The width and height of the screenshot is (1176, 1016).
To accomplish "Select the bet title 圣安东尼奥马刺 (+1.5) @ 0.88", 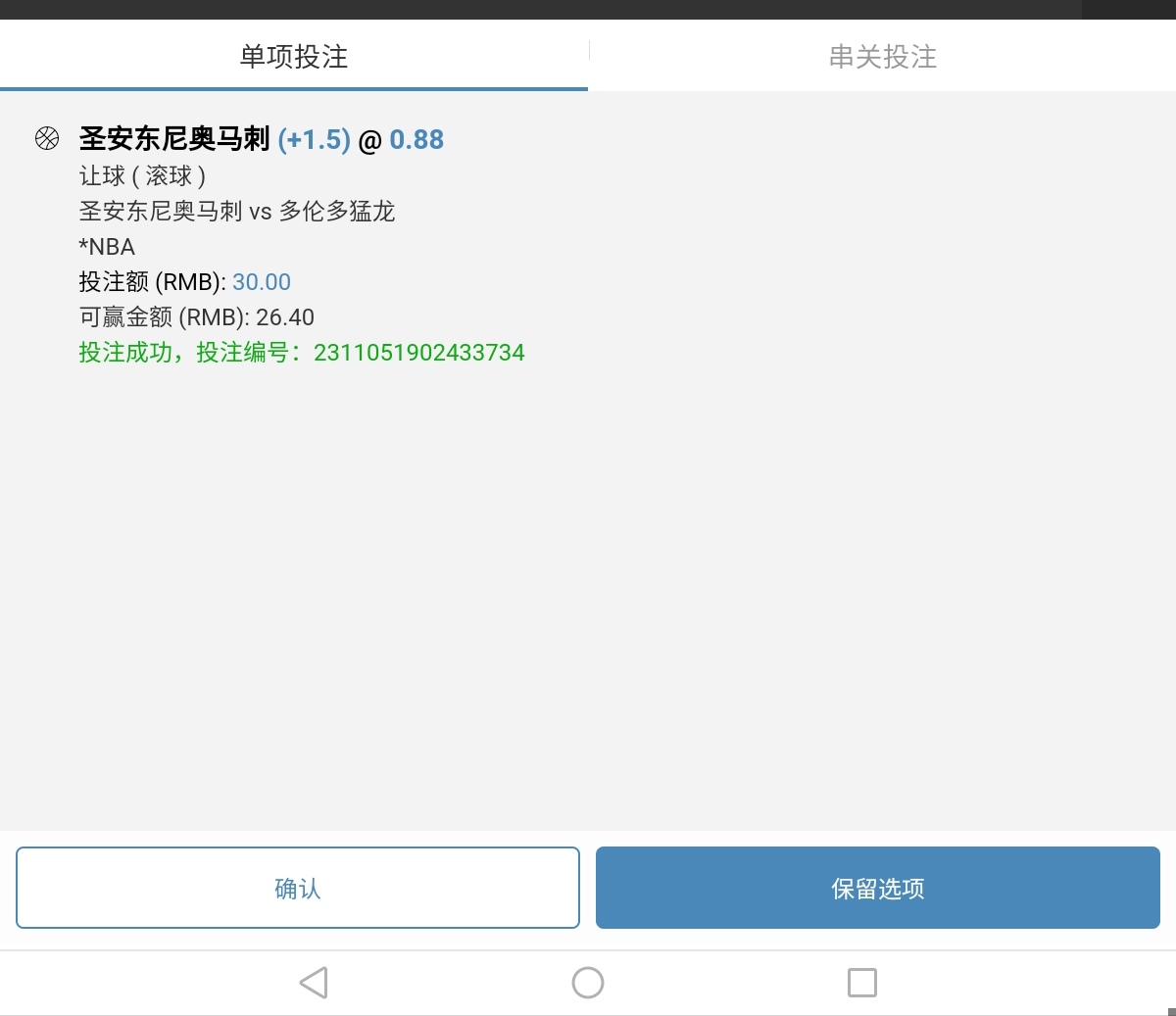I will 262,139.
